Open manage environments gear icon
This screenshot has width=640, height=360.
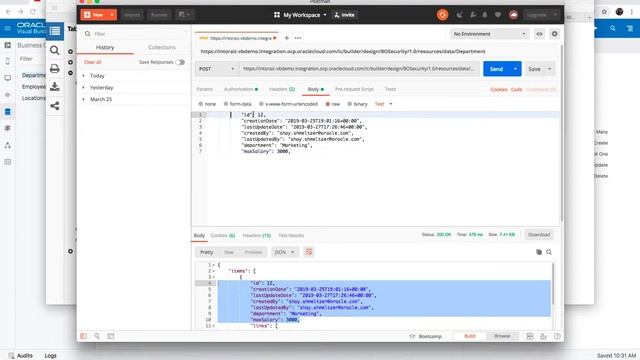tap(554, 34)
